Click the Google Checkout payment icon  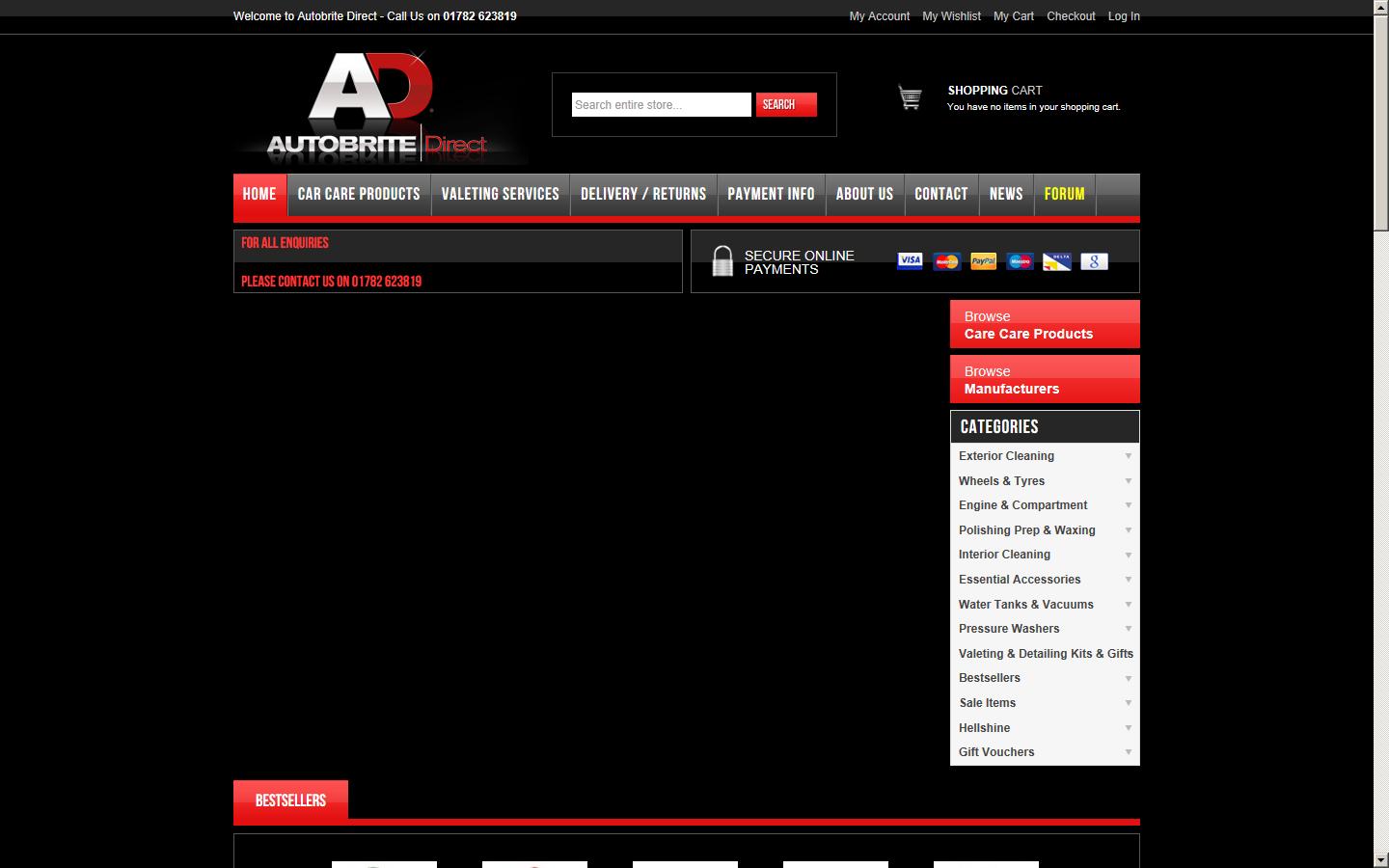click(1093, 260)
